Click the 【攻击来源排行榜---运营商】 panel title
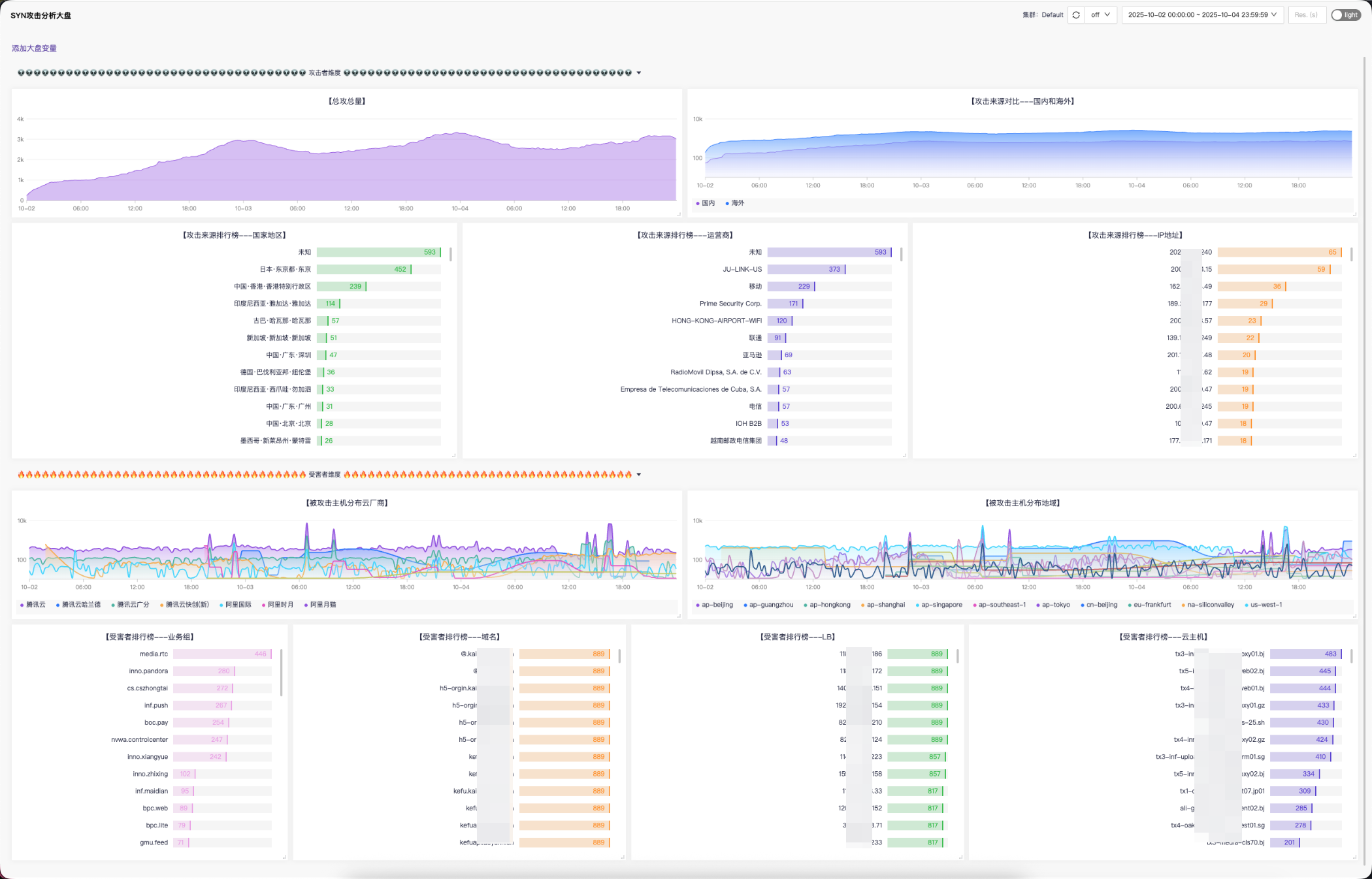 pos(685,235)
